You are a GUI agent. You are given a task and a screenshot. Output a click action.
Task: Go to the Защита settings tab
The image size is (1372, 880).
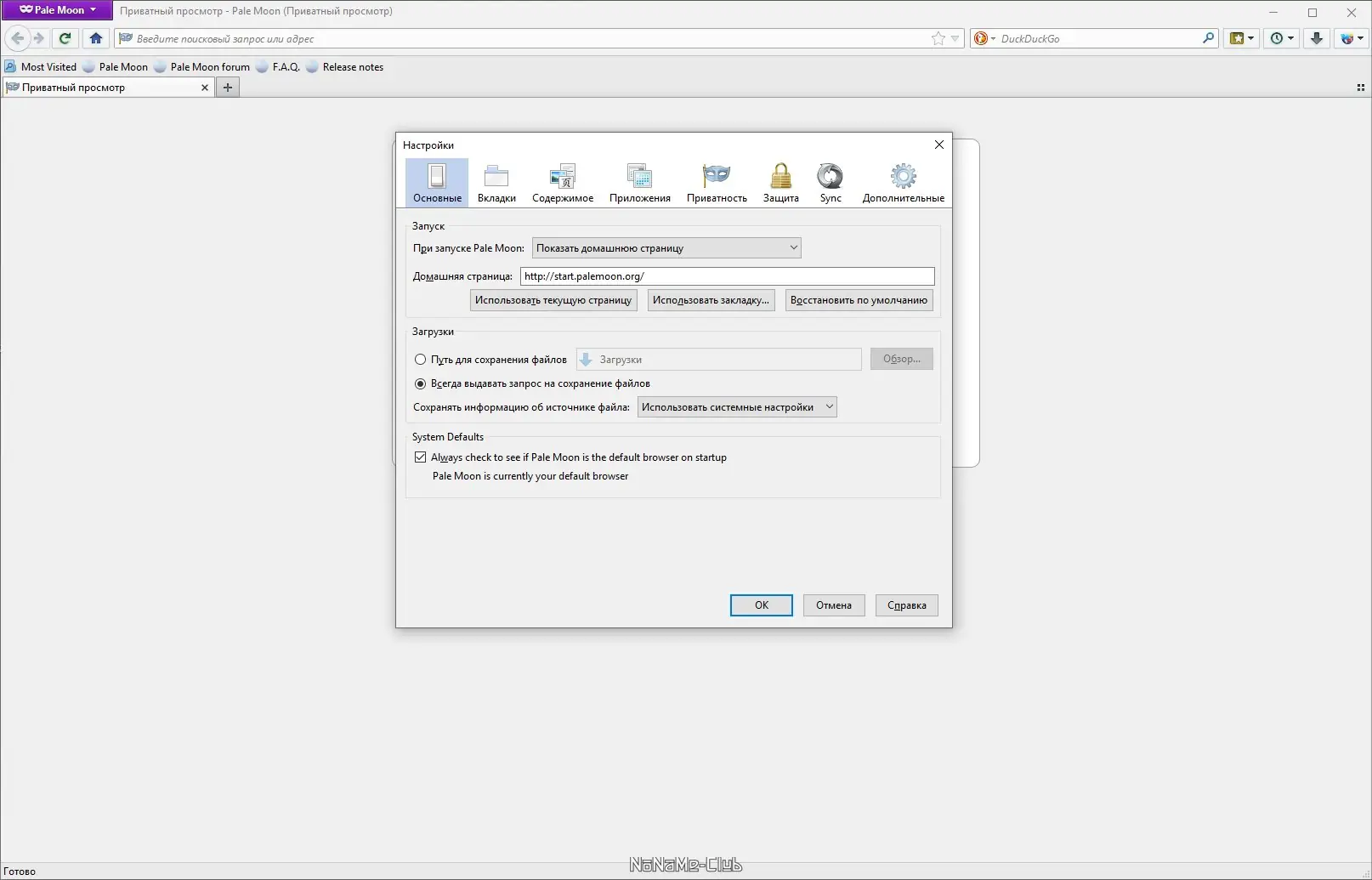pos(780,183)
